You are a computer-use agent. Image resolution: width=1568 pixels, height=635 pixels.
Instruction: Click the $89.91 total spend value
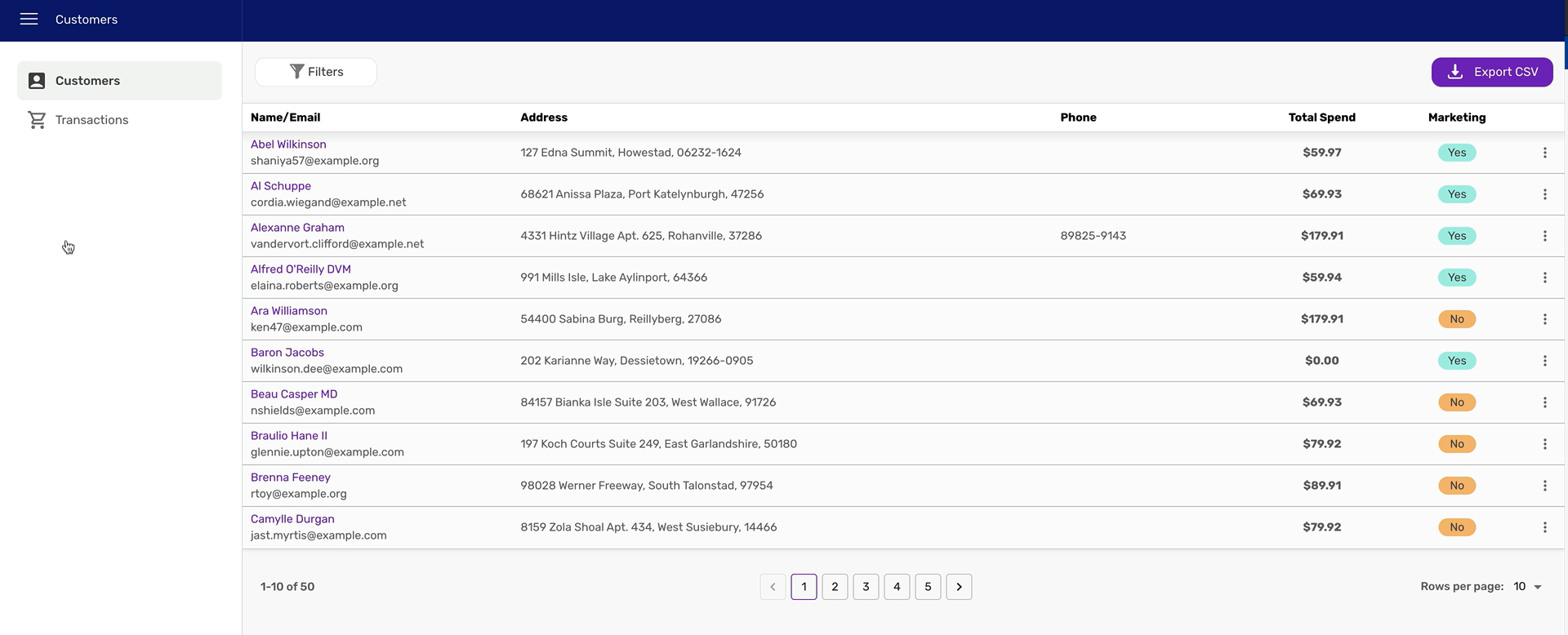[x=1321, y=486]
